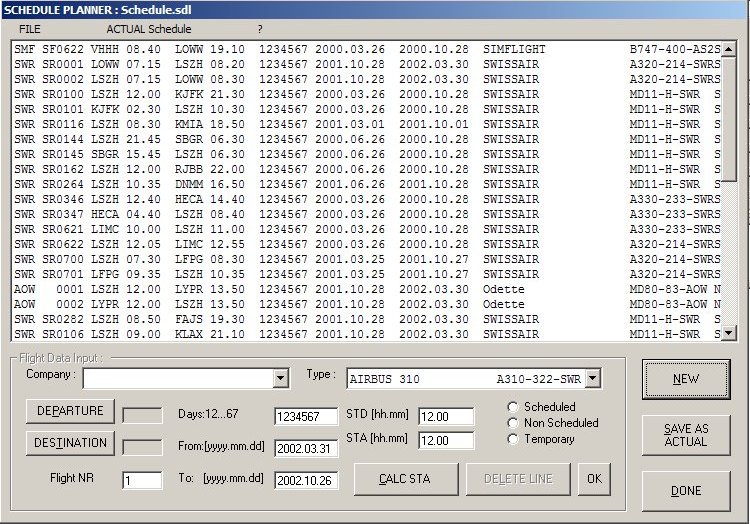
Task: Expand the aircraft Type dropdown arrow
Action: (x=593, y=379)
